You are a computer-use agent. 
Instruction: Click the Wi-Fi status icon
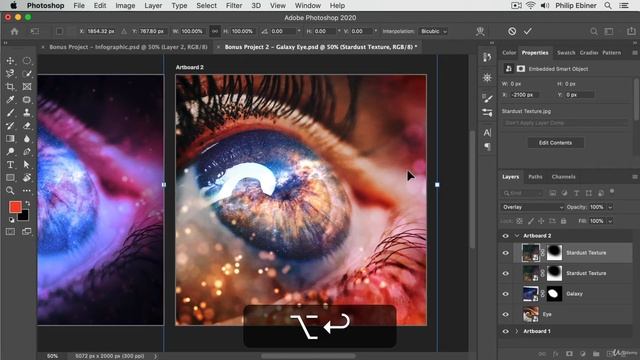tap(530, 6)
